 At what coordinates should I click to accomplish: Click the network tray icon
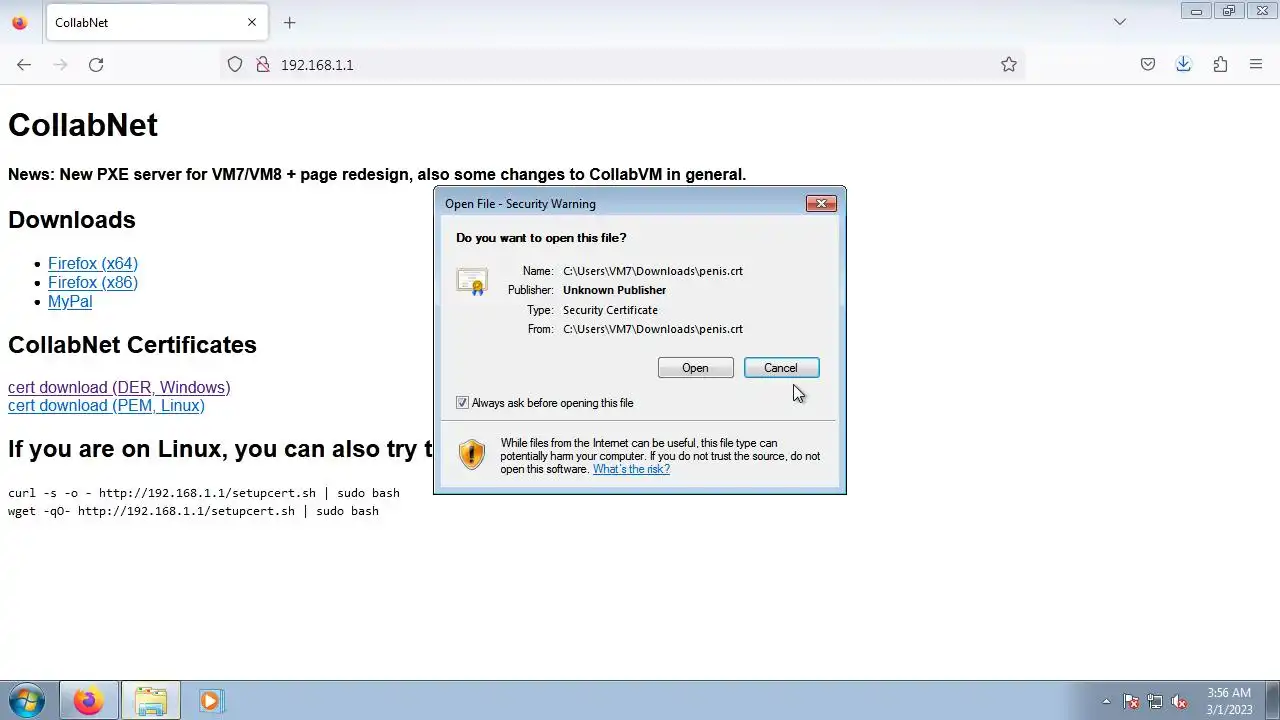pyautogui.click(x=1155, y=701)
